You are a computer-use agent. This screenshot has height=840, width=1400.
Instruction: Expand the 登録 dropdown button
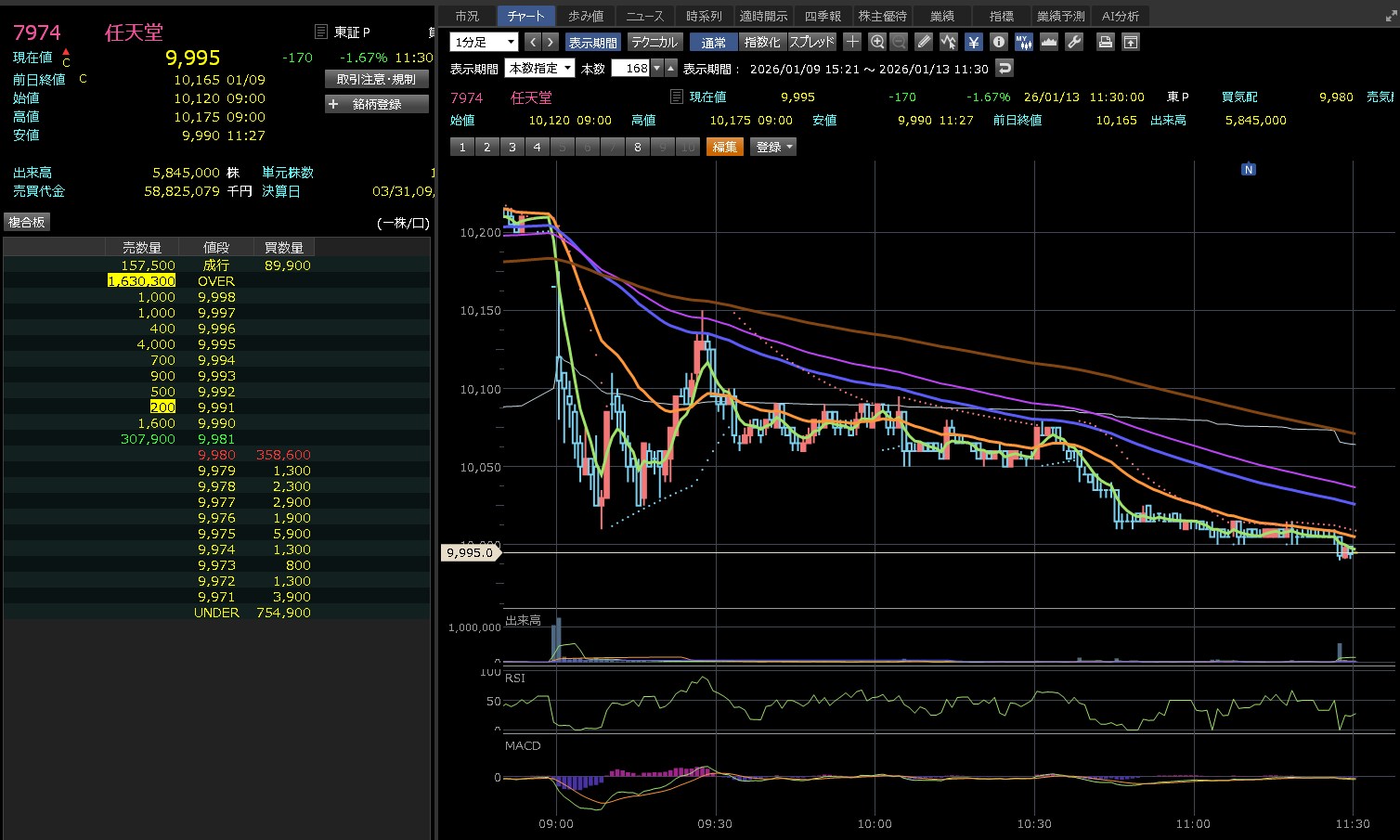(x=773, y=147)
